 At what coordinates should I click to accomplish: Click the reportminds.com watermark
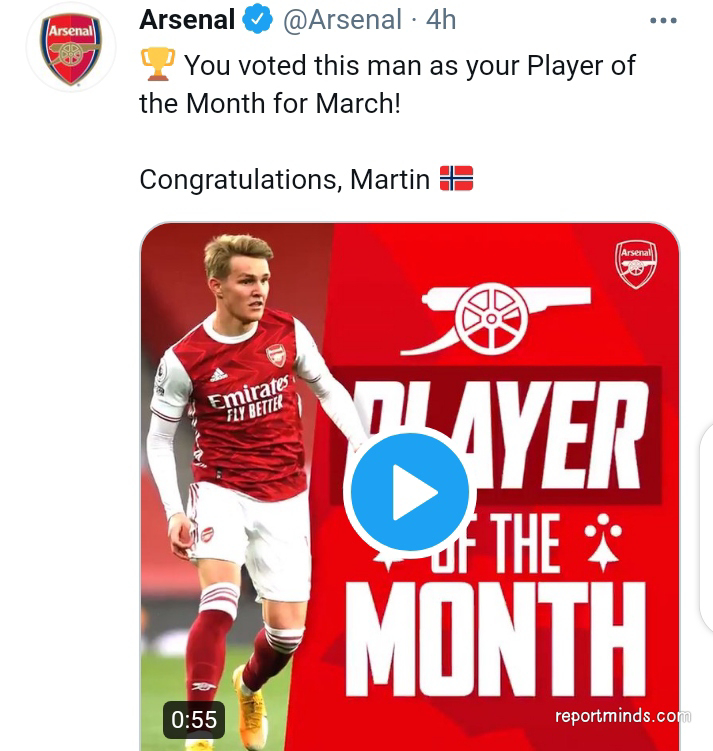pos(622,716)
